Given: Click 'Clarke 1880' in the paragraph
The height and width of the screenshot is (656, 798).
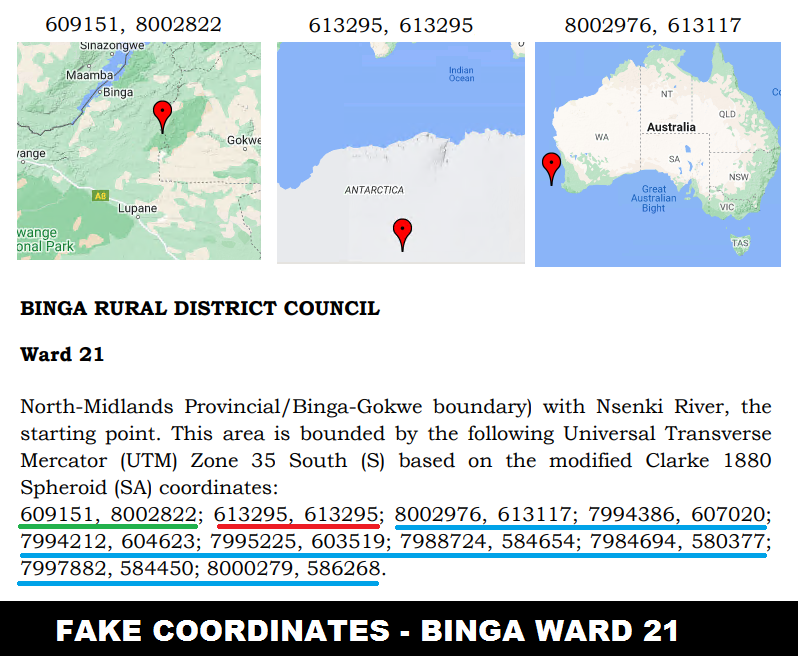Looking at the screenshot, I should [708, 461].
